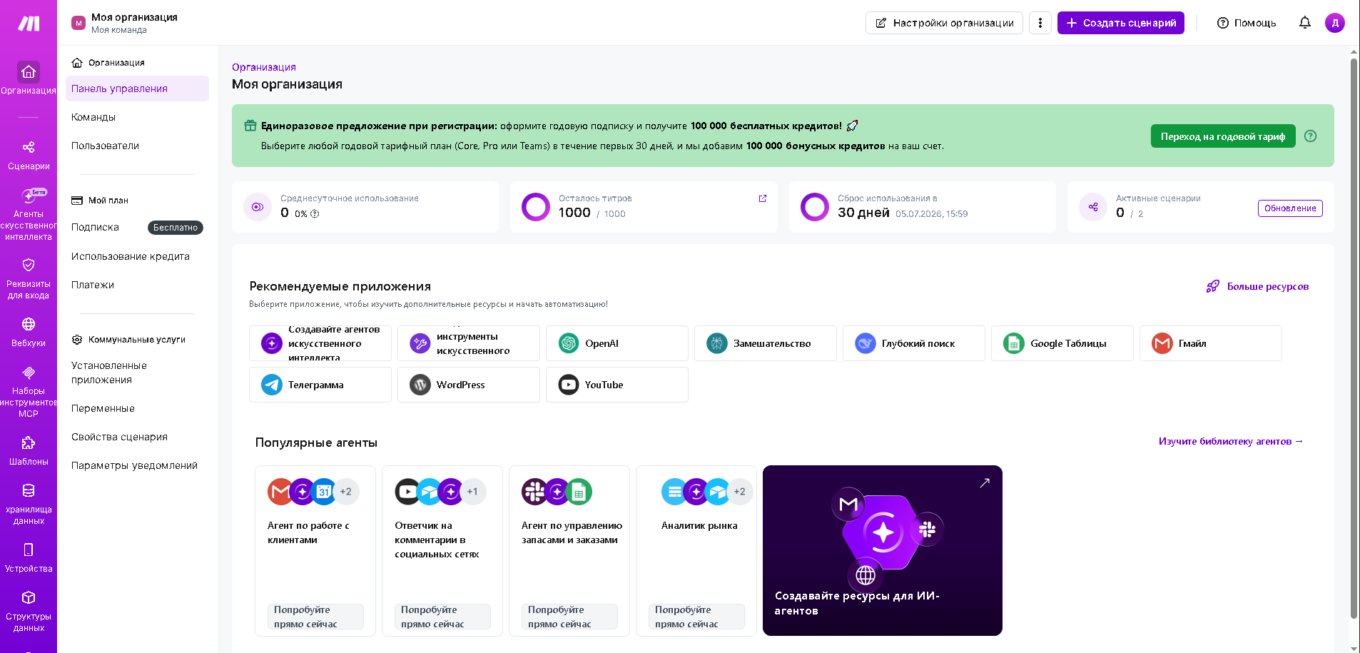Viewport: 1360px width, 653px height.
Task: Click the инструменты искусственного app tile
Action: [x=468, y=343]
